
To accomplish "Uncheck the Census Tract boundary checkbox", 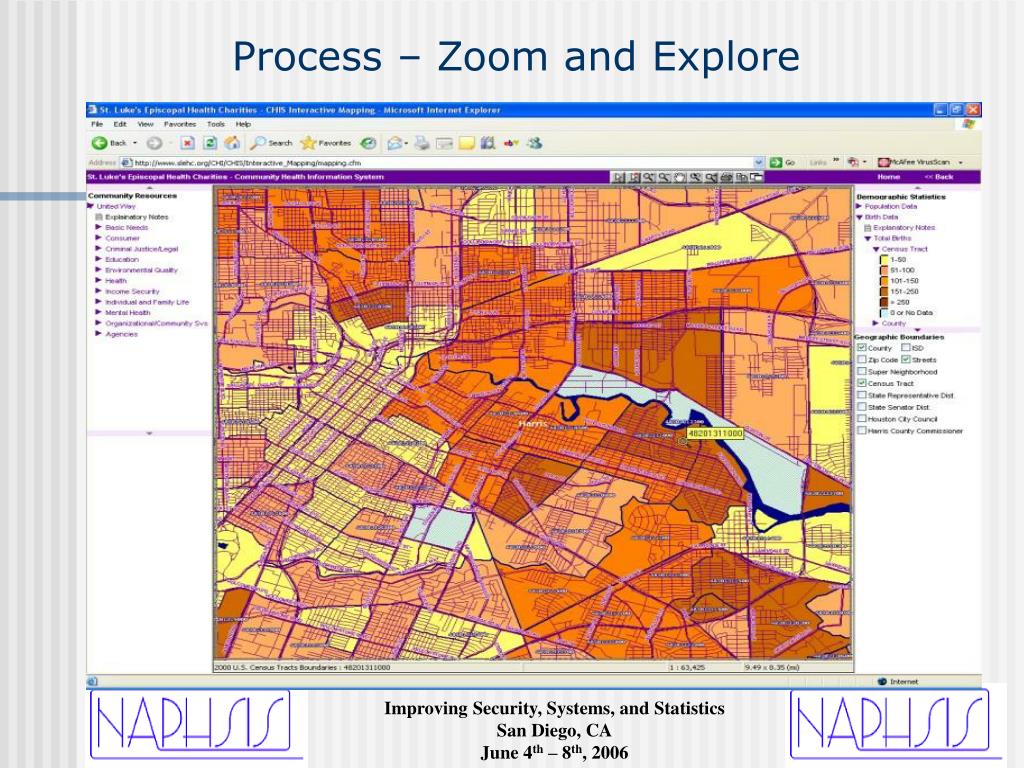I will tap(861, 383).
